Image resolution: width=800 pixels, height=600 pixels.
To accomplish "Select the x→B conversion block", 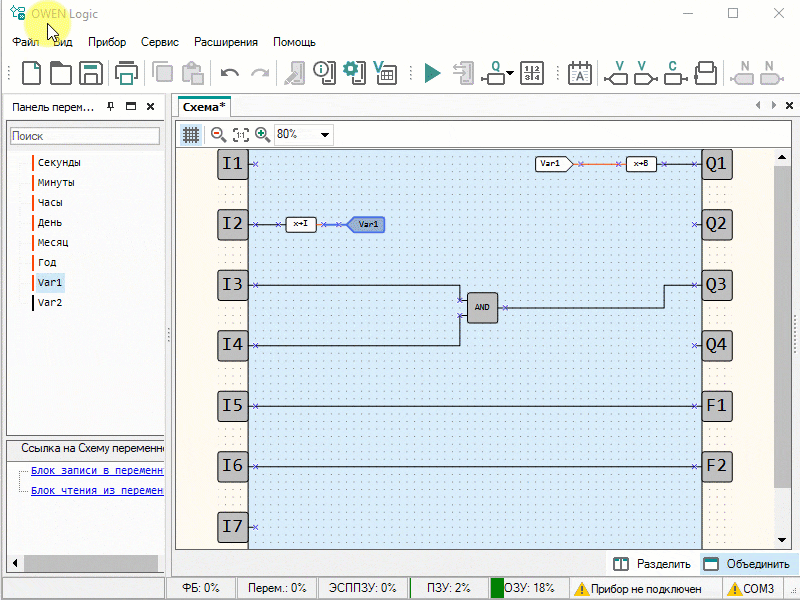I will 641,164.
